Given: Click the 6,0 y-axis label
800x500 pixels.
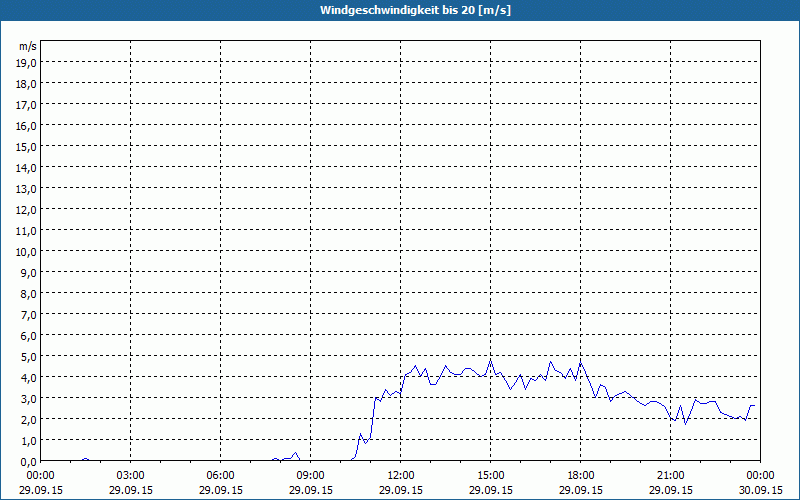Looking at the screenshot, I should click(29, 336).
